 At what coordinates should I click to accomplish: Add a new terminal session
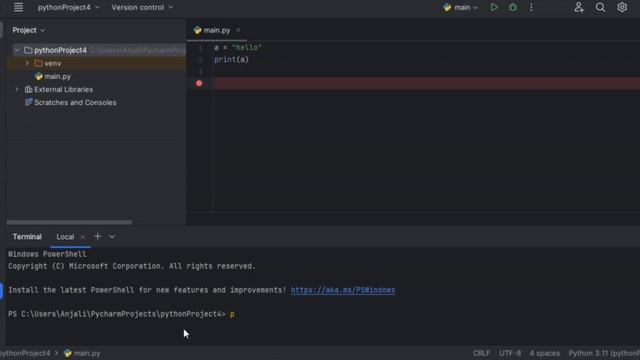pyautogui.click(x=97, y=236)
